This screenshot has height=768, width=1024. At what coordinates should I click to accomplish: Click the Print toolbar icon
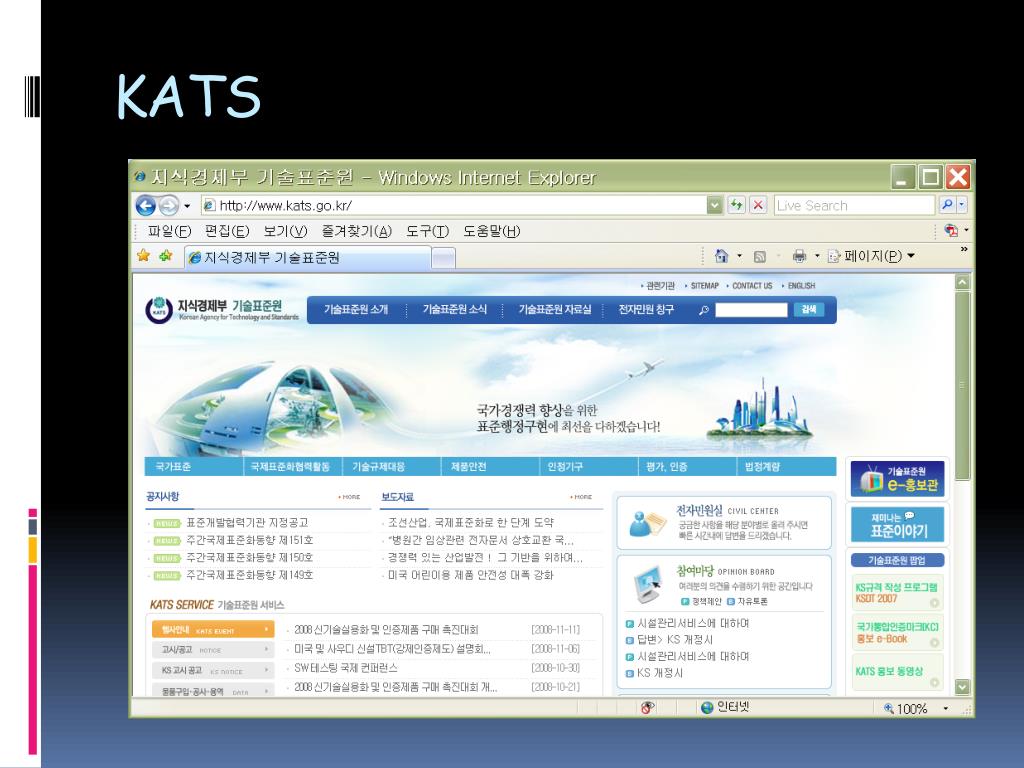click(799, 256)
